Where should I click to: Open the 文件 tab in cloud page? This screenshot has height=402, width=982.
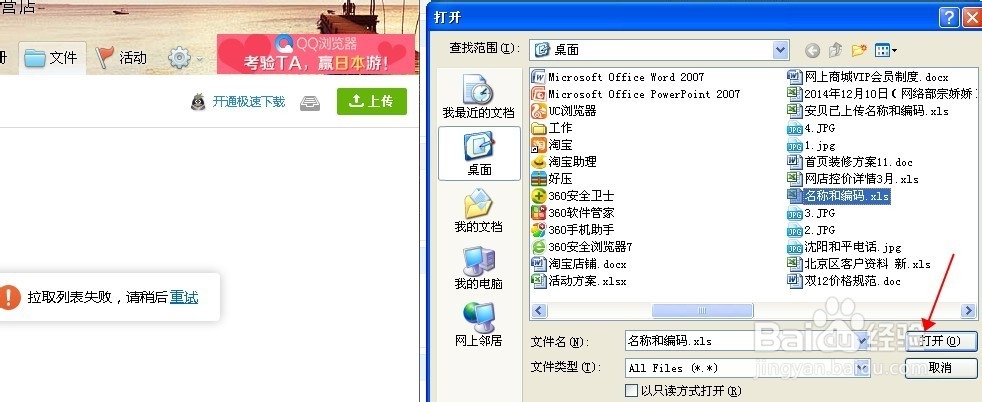point(51,58)
